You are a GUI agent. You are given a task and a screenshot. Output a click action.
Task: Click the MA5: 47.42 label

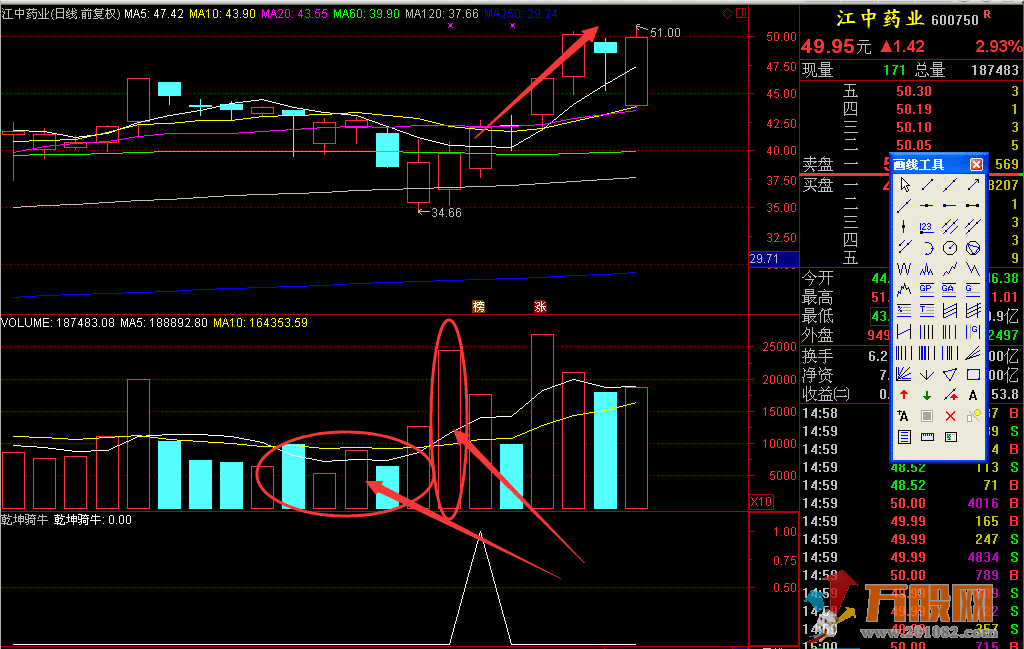154,14
